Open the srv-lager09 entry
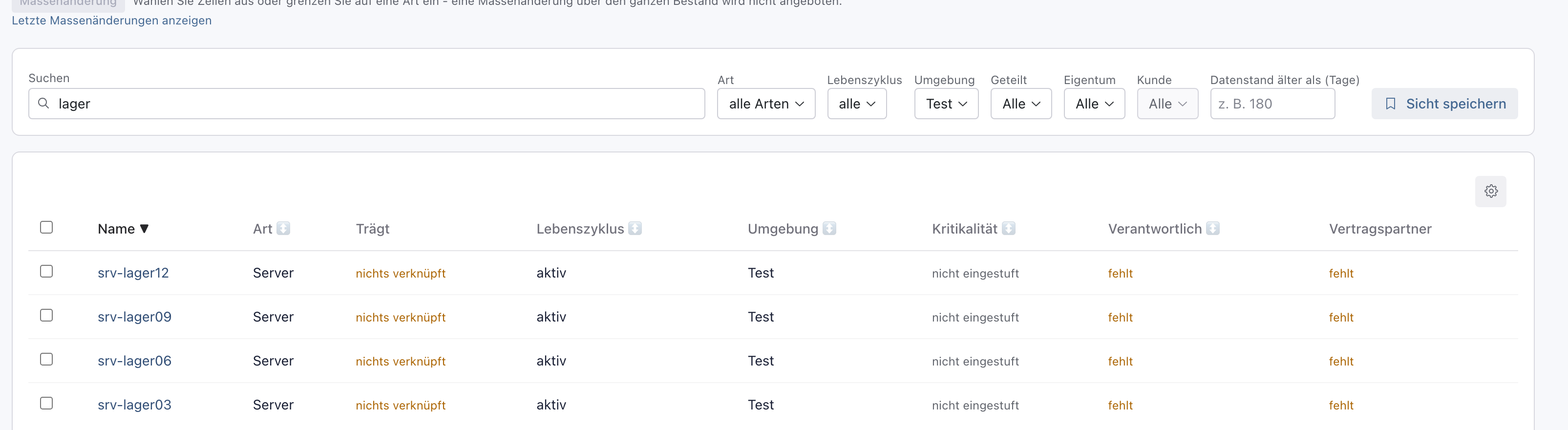This screenshot has width=1568, height=430. coord(134,317)
